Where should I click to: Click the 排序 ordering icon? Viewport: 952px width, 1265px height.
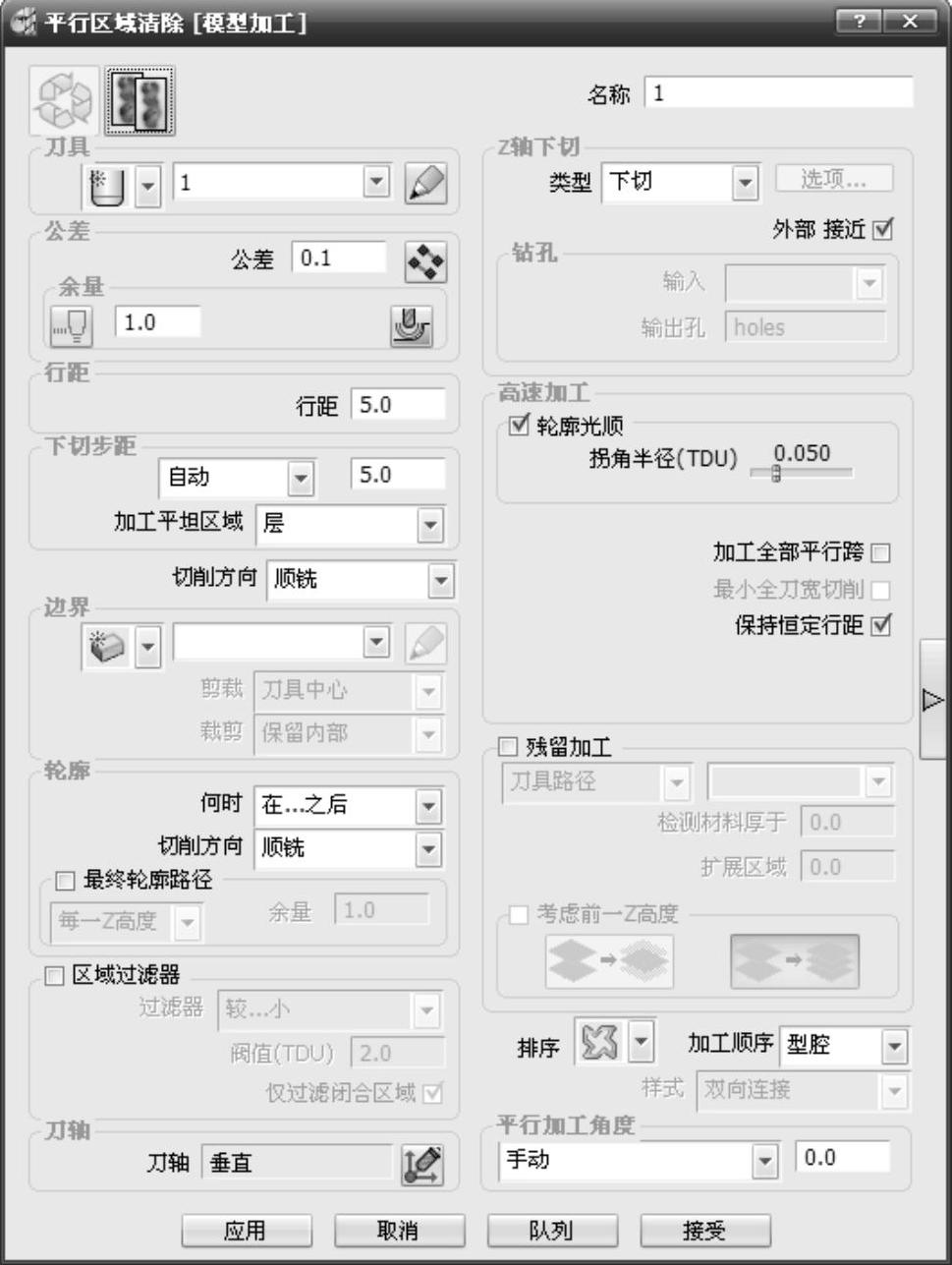point(599,1042)
